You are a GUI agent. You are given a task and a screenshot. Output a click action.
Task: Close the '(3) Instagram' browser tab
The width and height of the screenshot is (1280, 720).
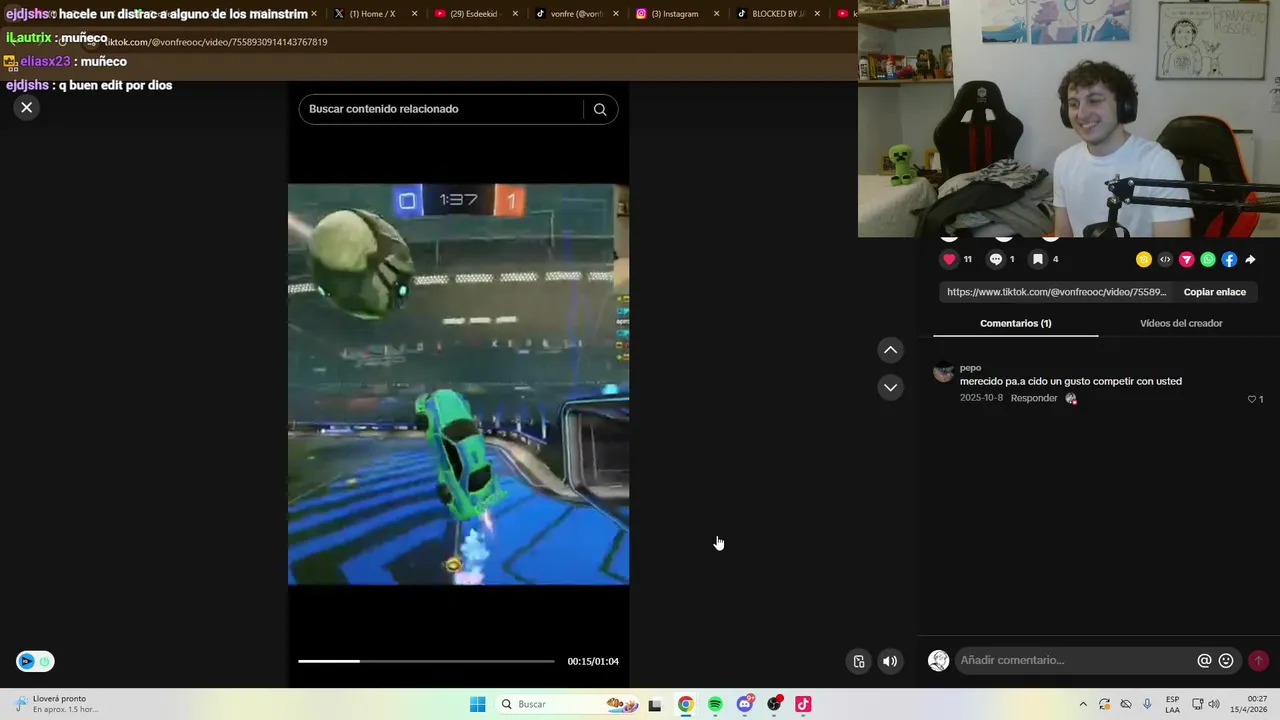tap(716, 14)
